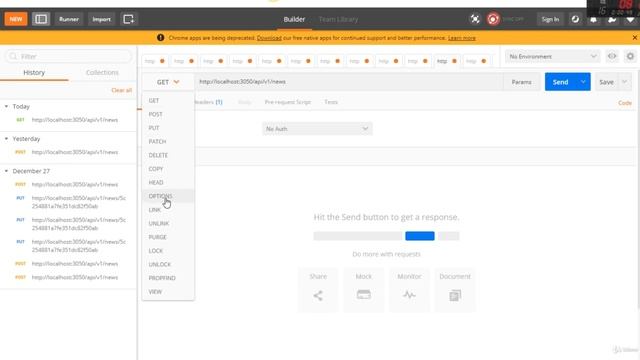Switch to Builder tab
This screenshot has width=640, height=360.
294,19
